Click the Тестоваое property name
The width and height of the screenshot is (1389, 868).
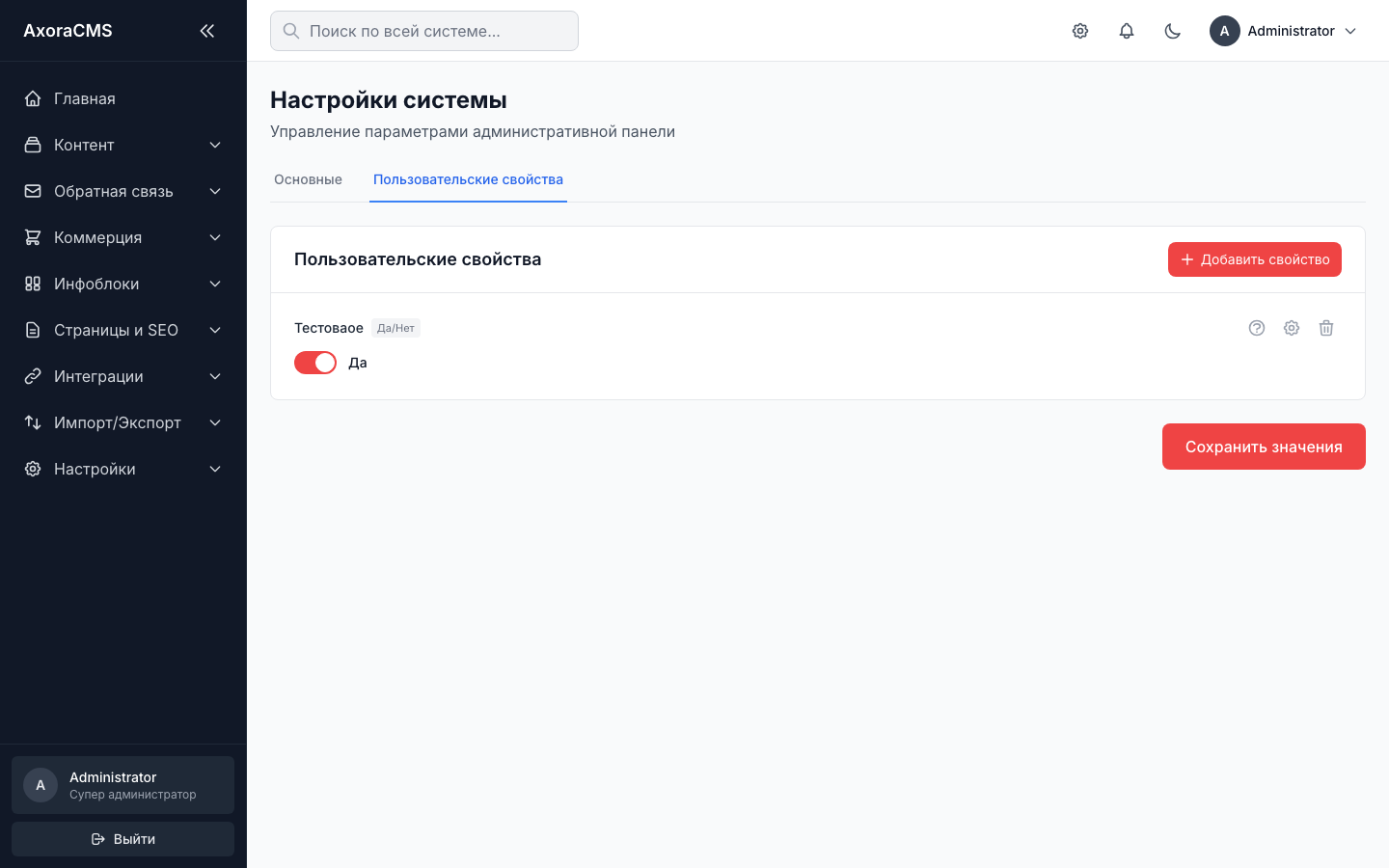point(329,328)
